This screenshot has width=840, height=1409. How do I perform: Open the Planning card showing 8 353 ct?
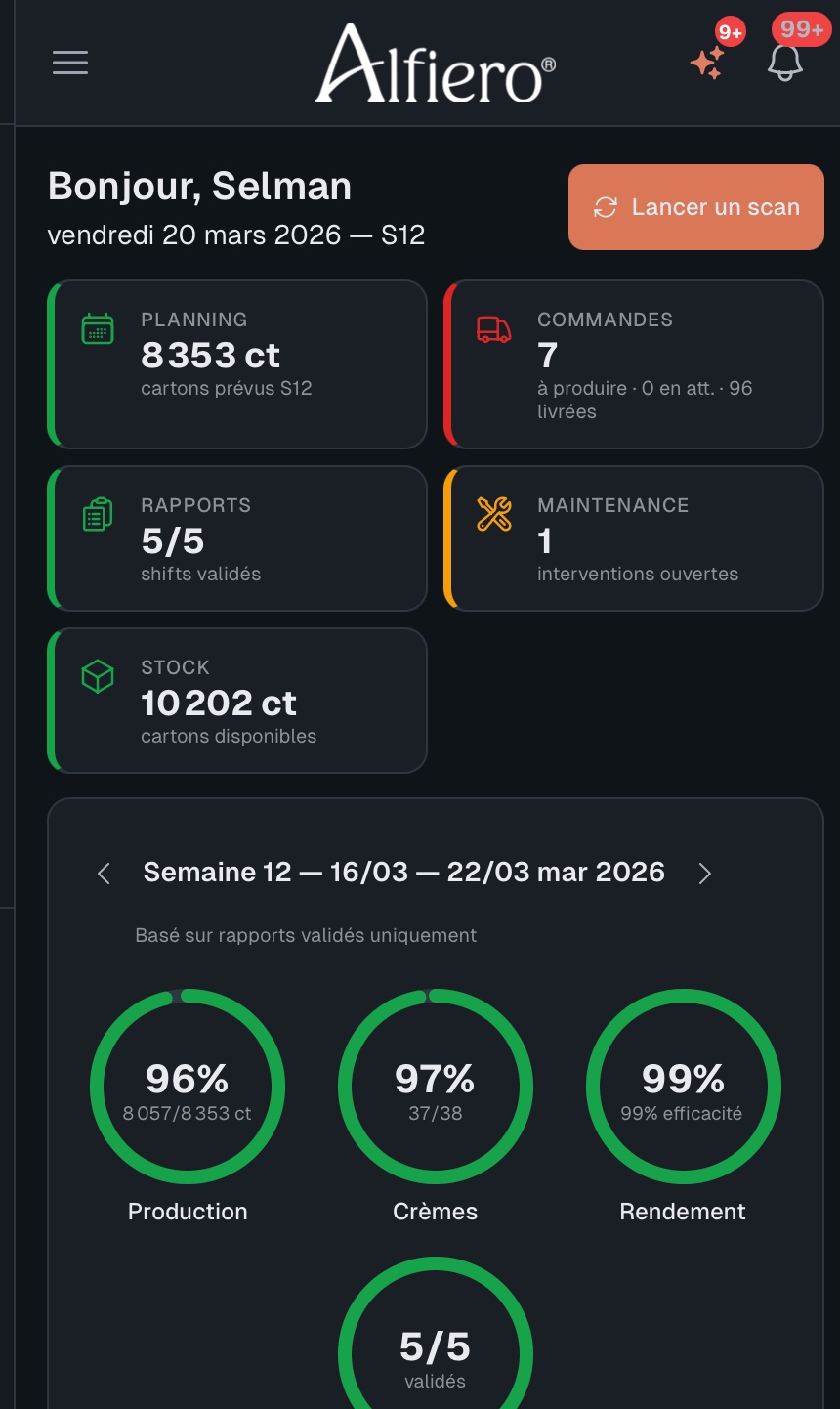(237, 364)
